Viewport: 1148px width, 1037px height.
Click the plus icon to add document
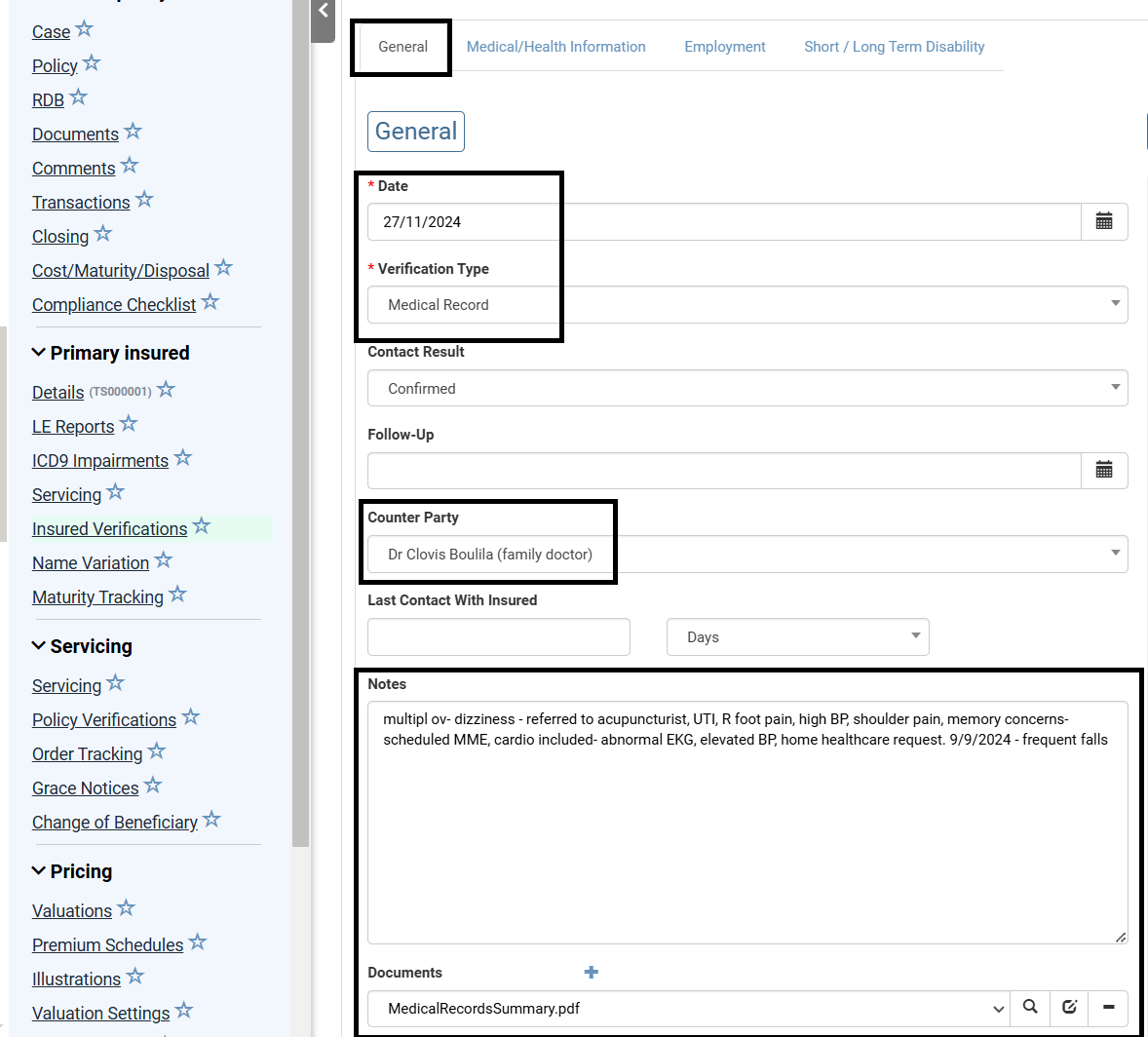(591, 972)
